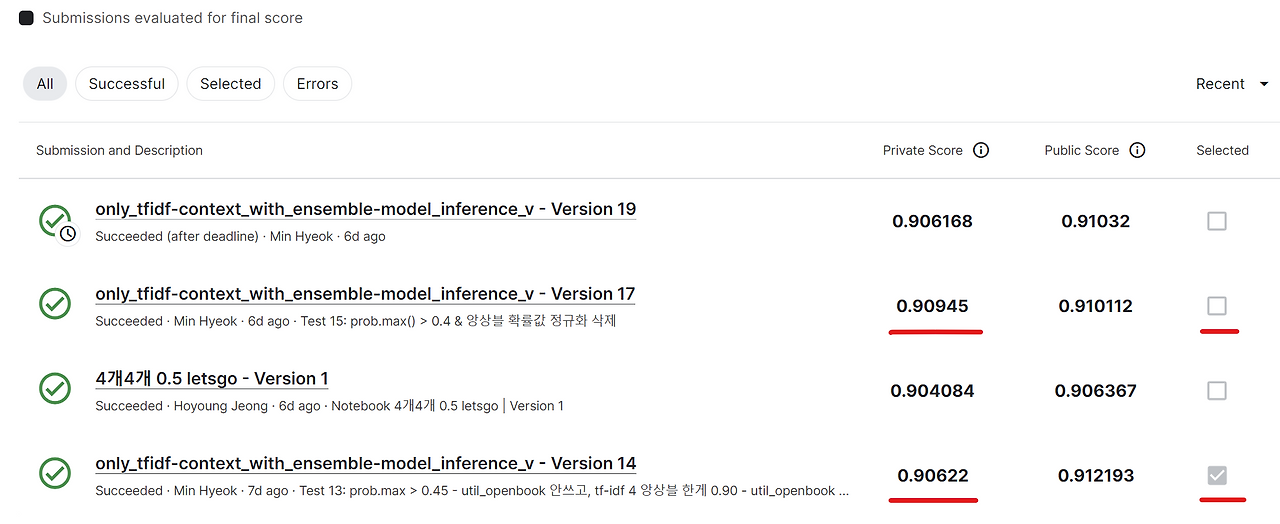Click the dropdown arrow next to Recent
1280x524 pixels.
coord(1264,85)
